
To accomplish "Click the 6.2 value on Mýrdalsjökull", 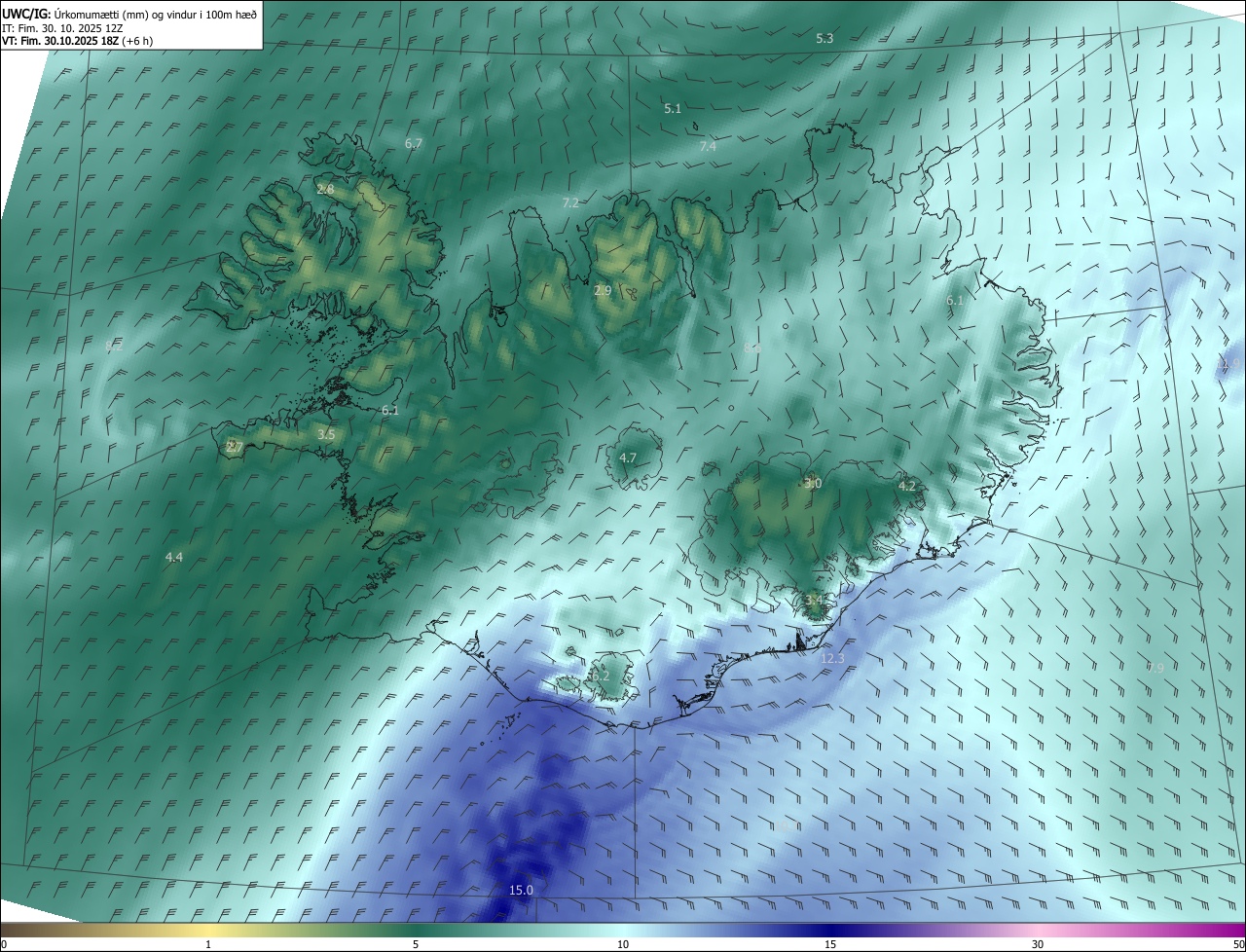I will click(600, 676).
